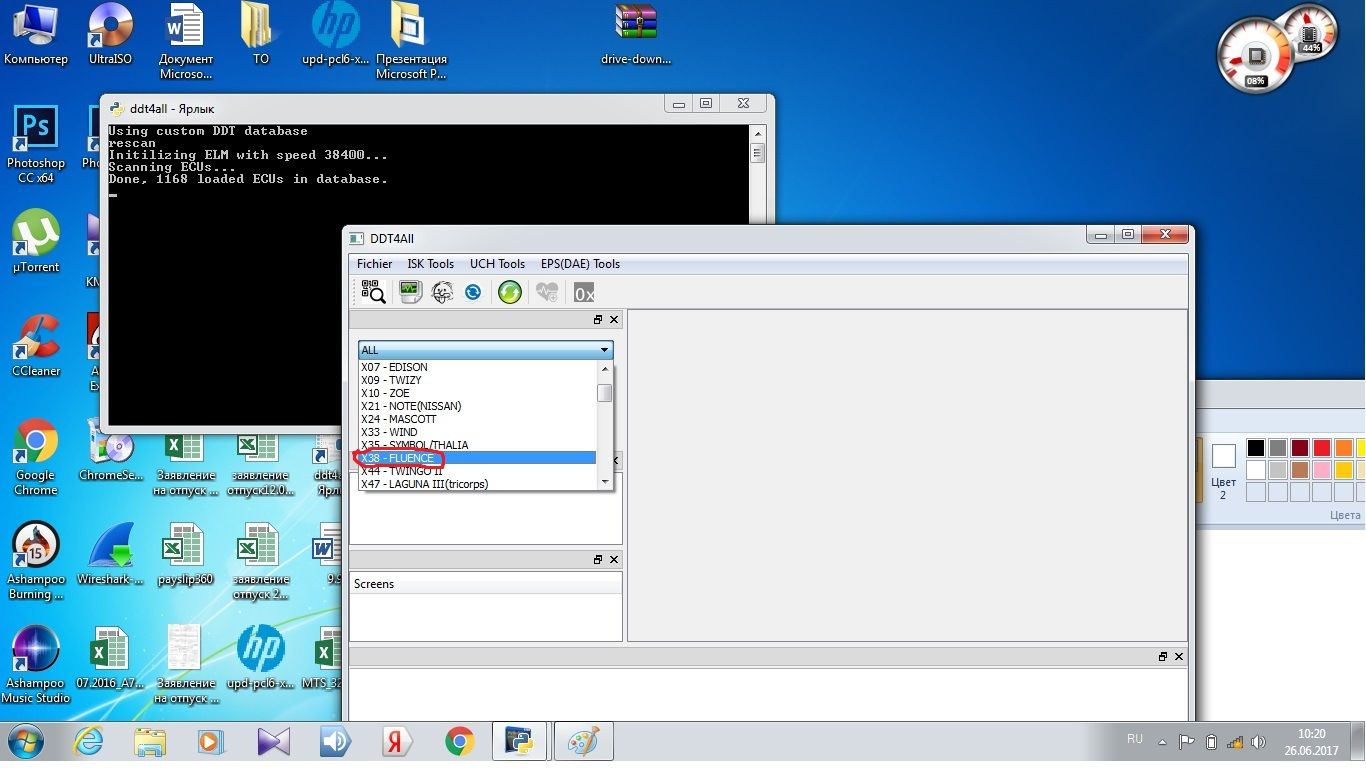Select X44 - TWINGO II in the list
Viewport: 1366px width, 768px height.
(x=478, y=471)
